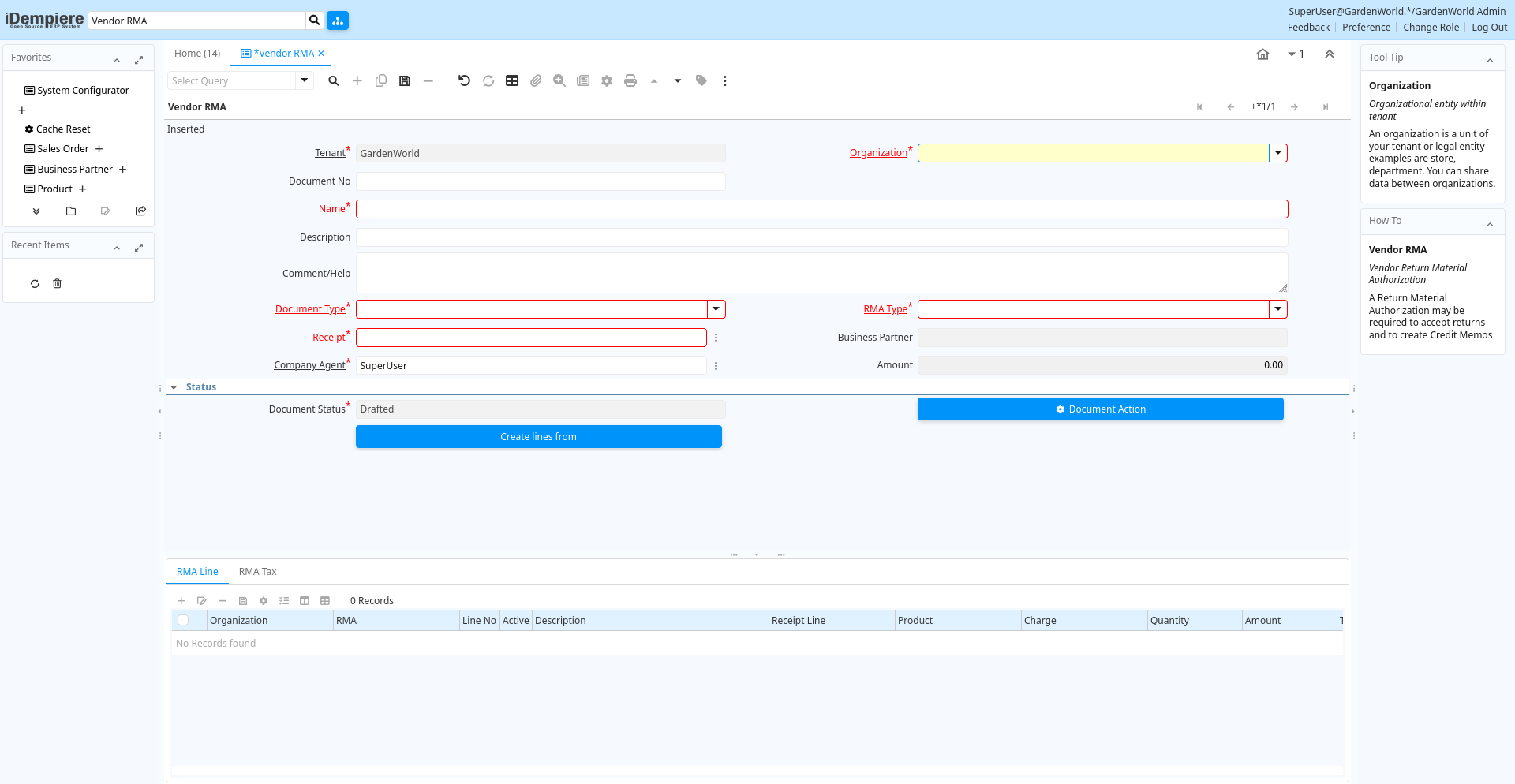Screen dimensions: 1515x784
Task: Expand the RMA Type dropdown list
Action: click(x=1278, y=309)
